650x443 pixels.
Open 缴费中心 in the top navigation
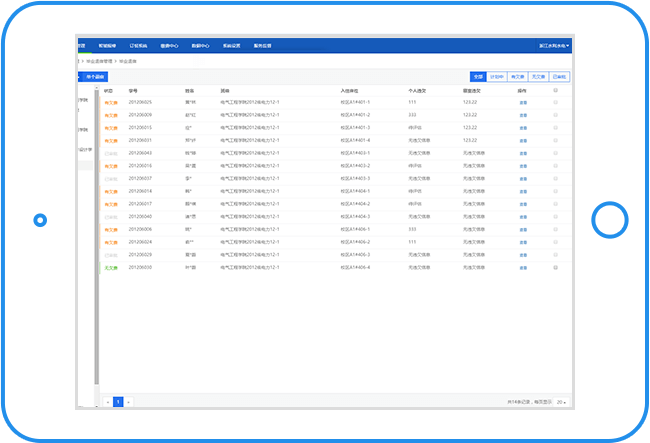click(169, 46)
